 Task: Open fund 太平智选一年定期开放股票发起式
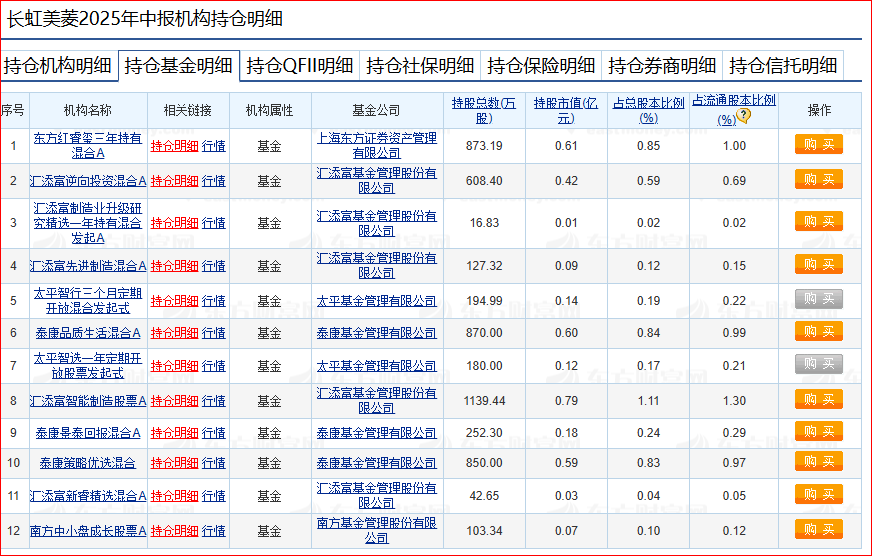[x=88, y=365]
